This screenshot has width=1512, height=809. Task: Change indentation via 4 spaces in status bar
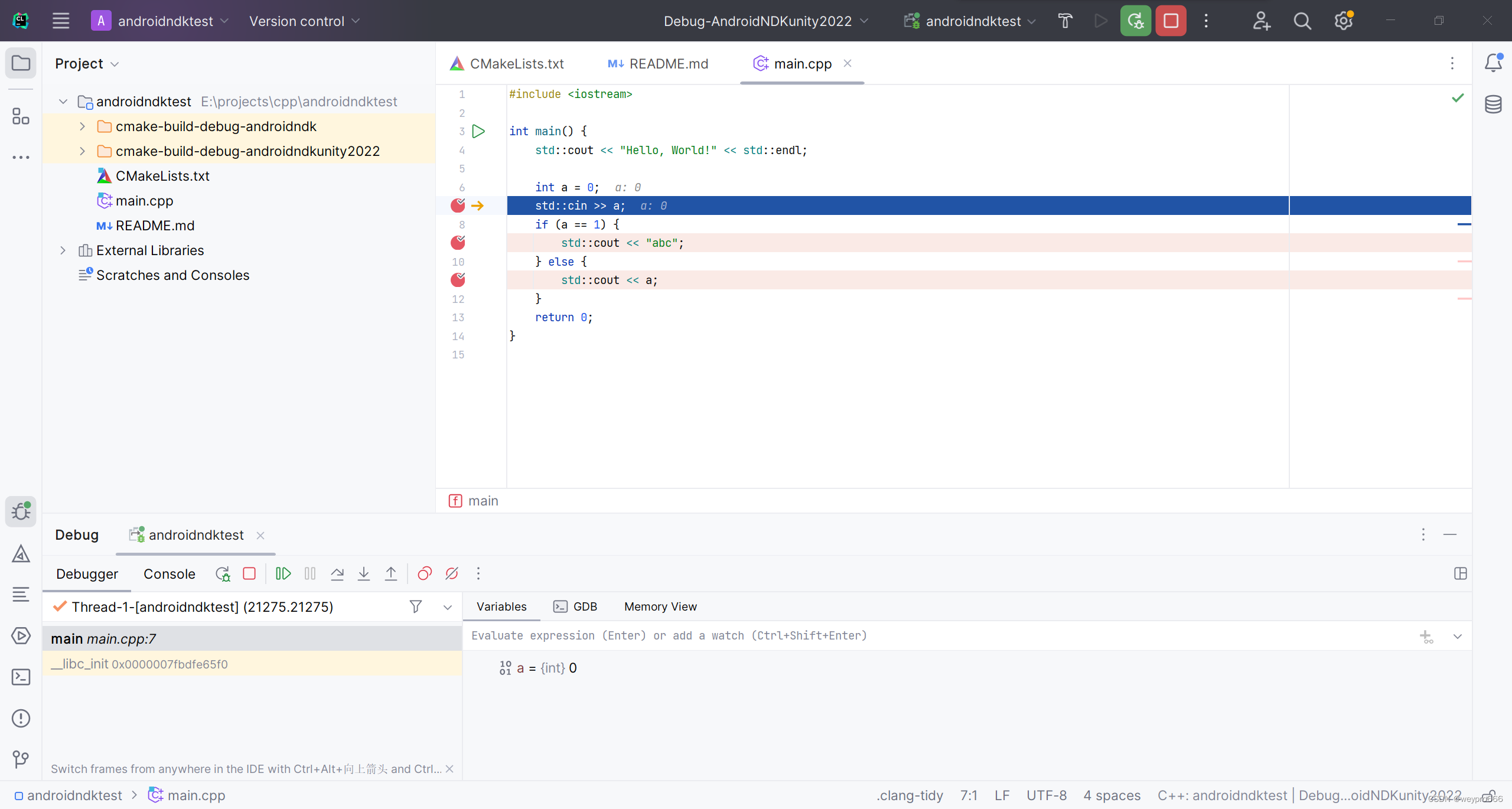(x=1112, y=795)
